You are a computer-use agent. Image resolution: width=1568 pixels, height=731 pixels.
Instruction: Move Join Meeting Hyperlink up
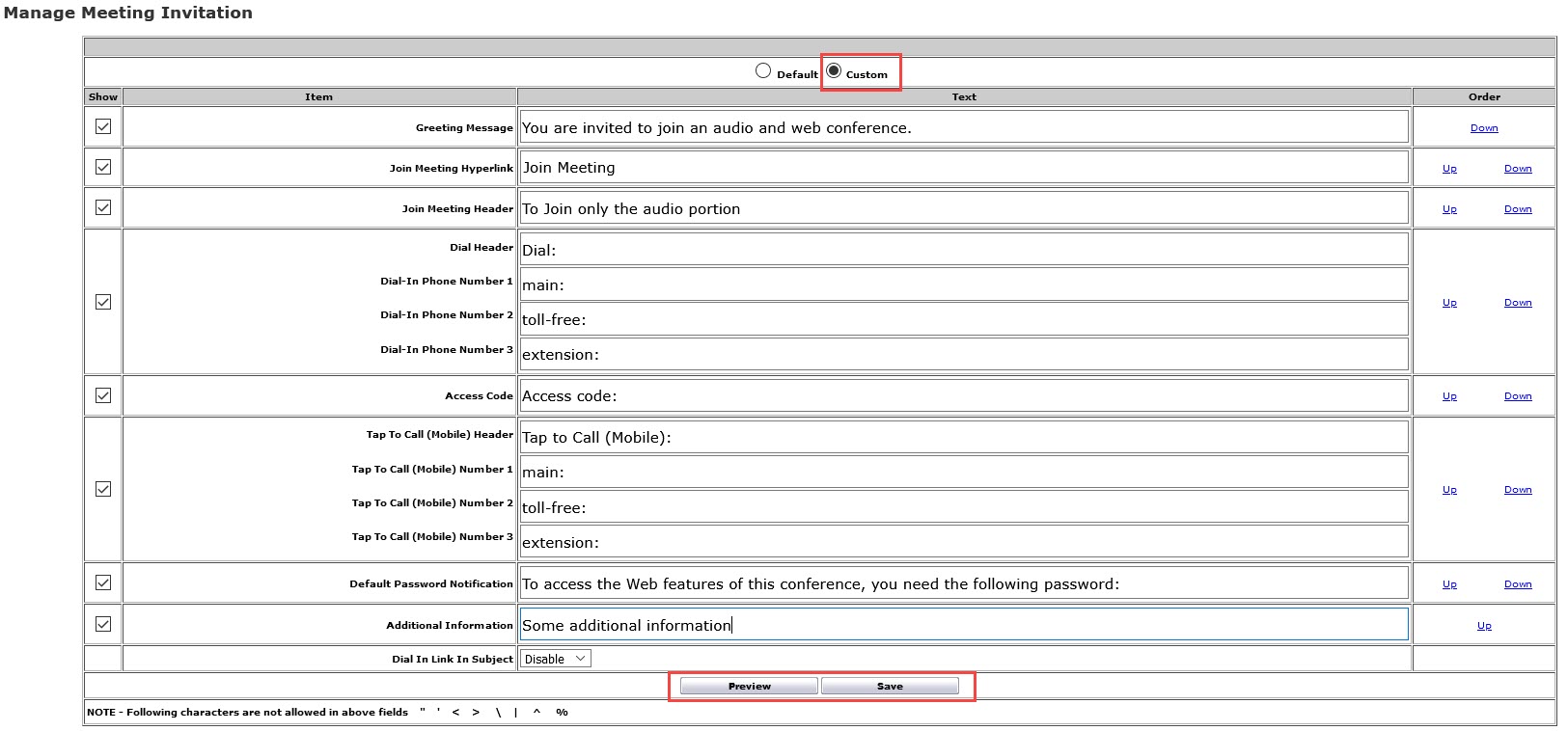(x=1449, y=169)
